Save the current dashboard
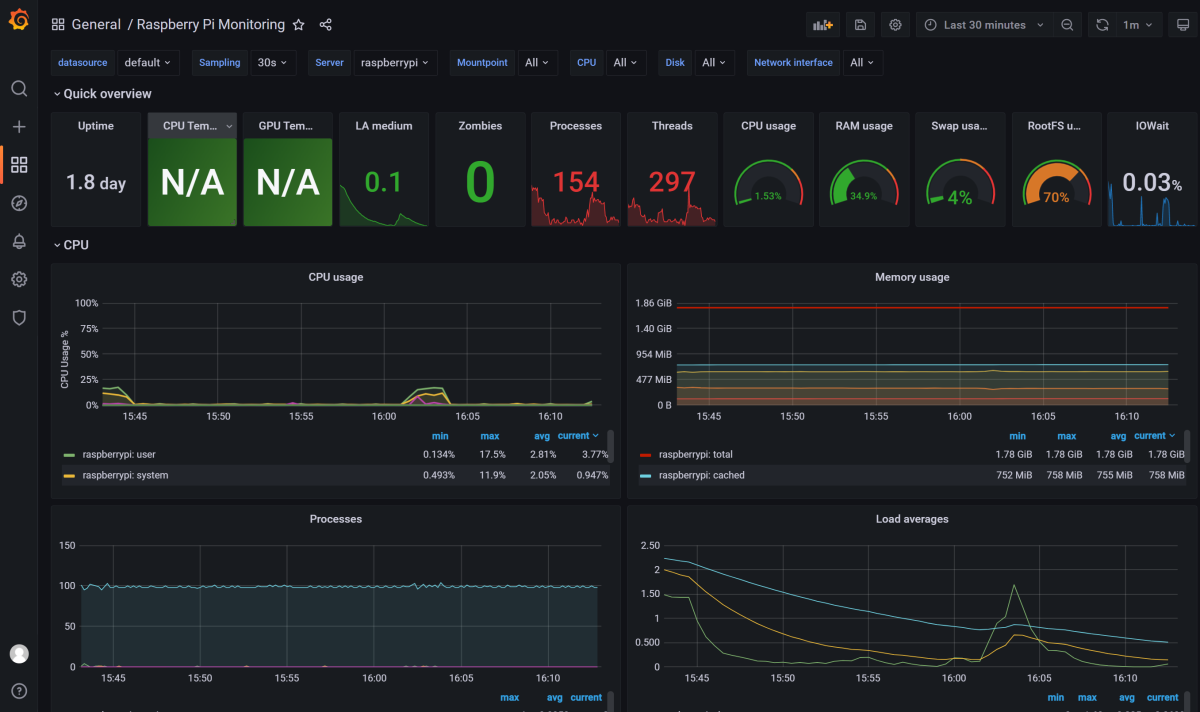 tap(859, 24)
